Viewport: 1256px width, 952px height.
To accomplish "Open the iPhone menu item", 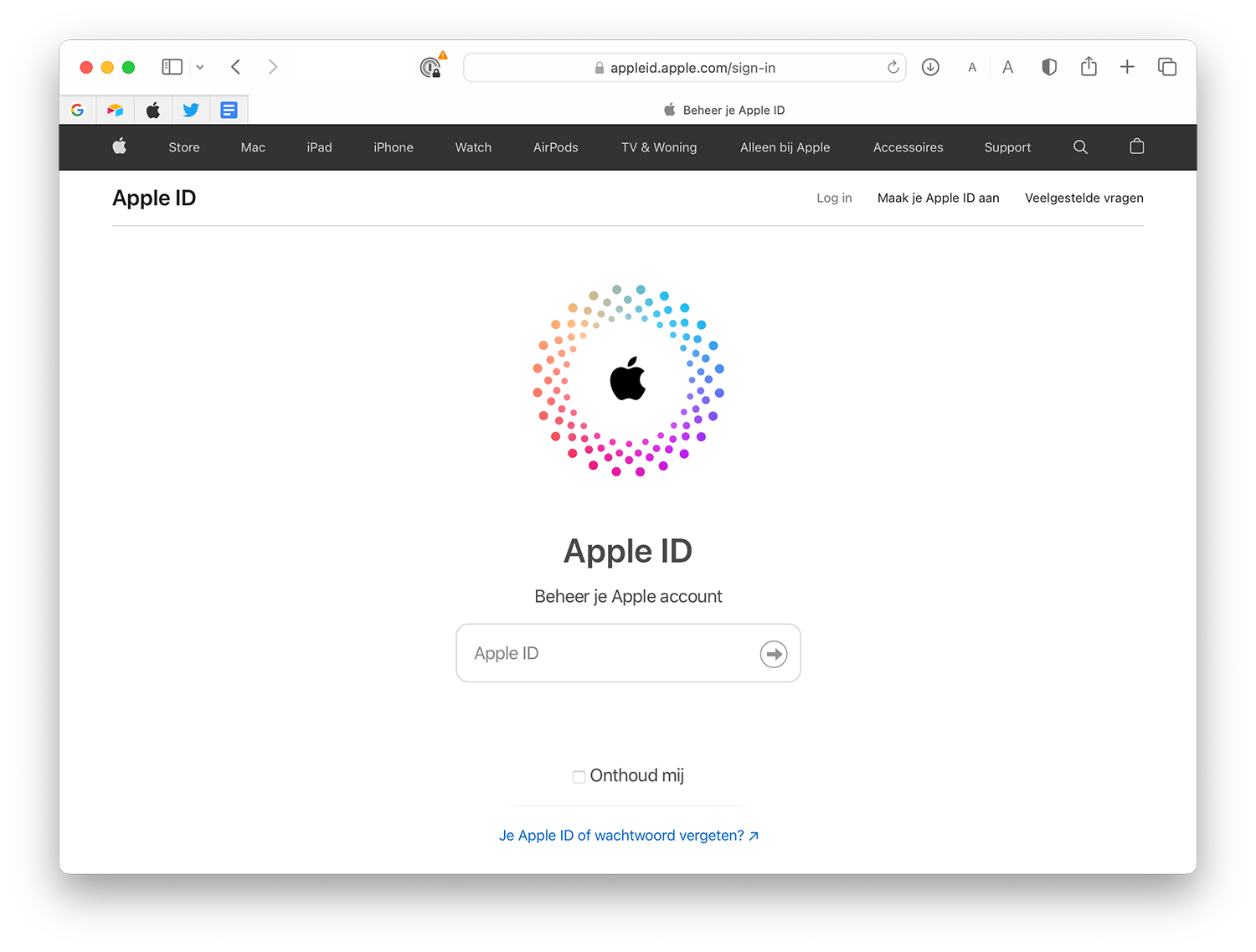I will (394, 147).
